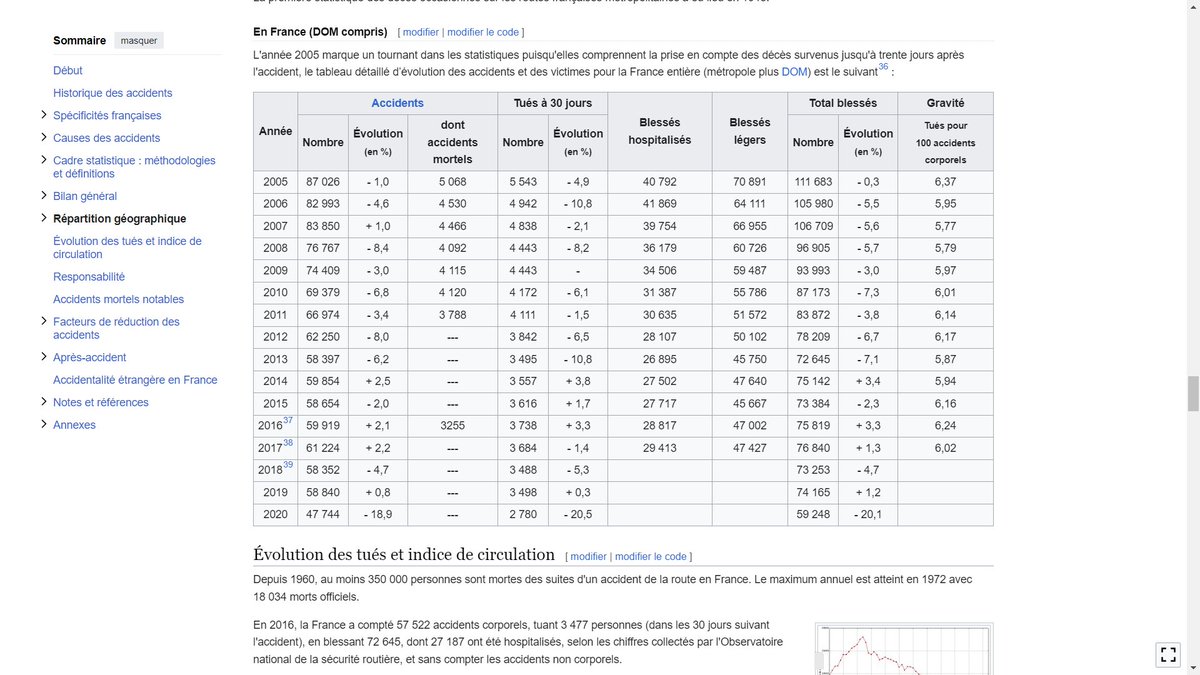Click Tués à 30 jours header
The image size is (1200, 675).
[x=553, y=103]
